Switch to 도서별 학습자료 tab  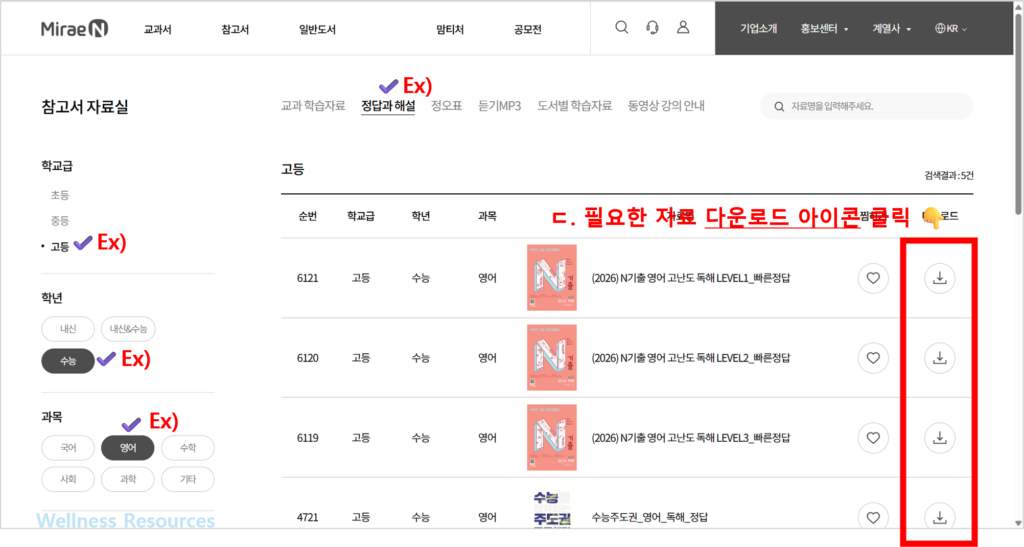pos(575,106)
